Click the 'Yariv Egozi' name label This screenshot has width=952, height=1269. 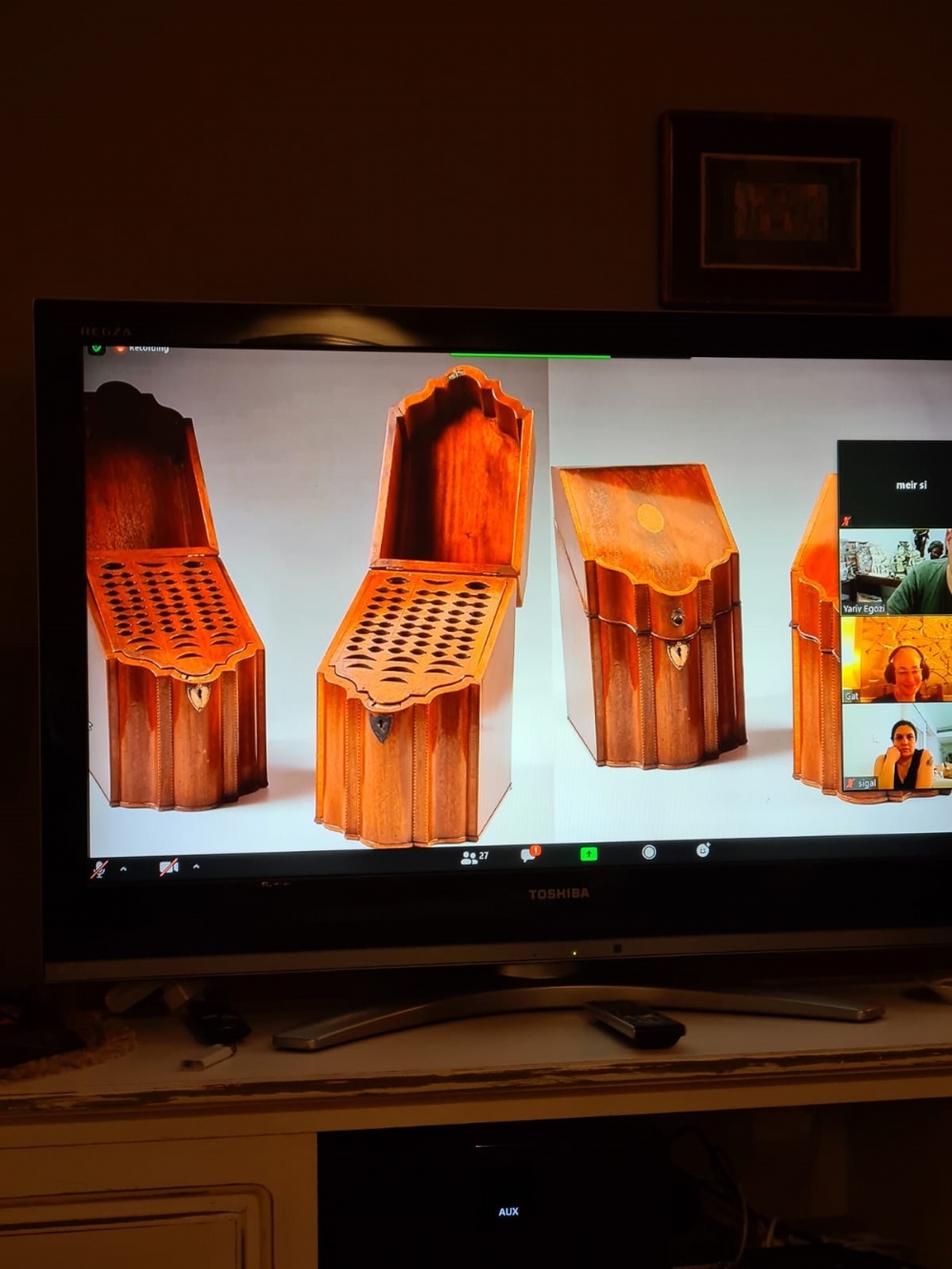863,607
